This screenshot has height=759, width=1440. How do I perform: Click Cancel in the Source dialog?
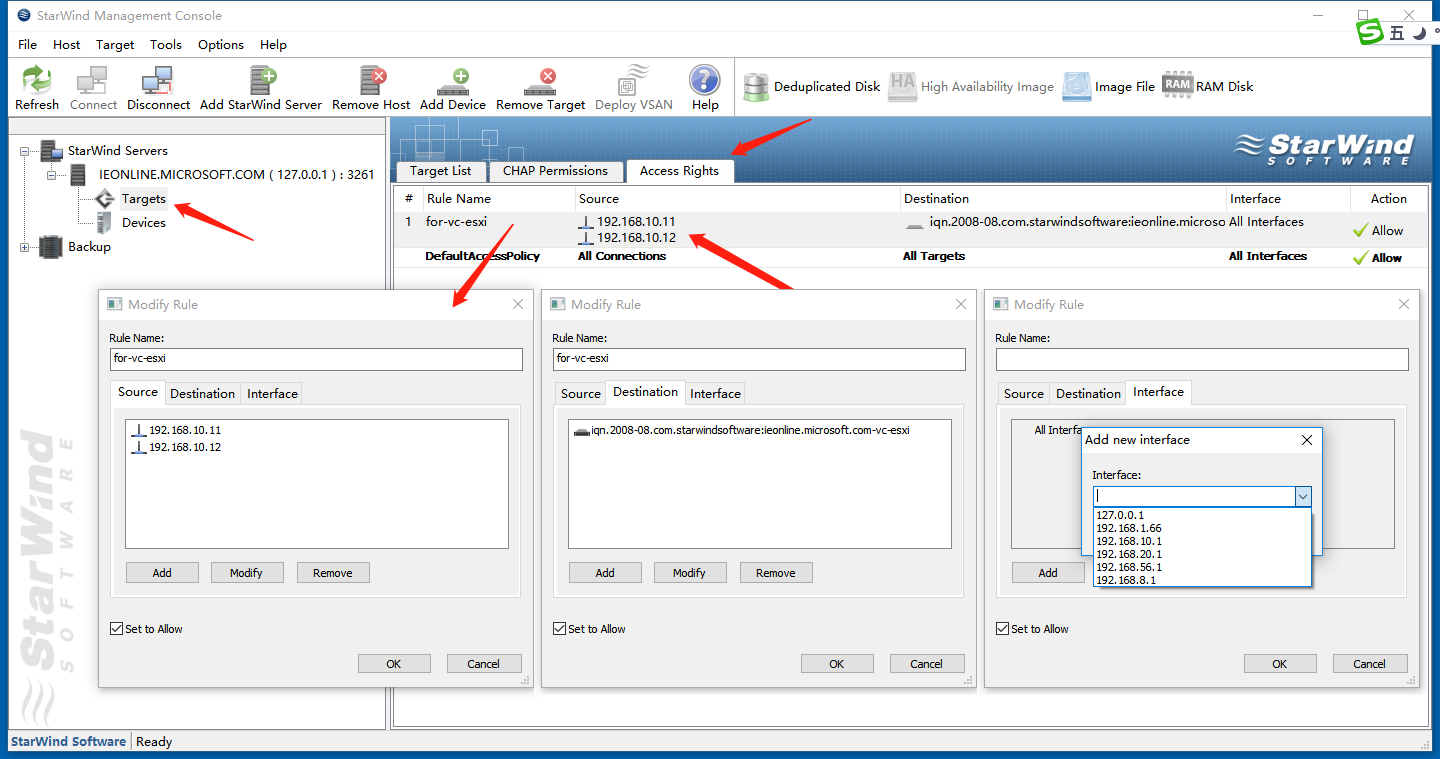(x=484, y=664)
